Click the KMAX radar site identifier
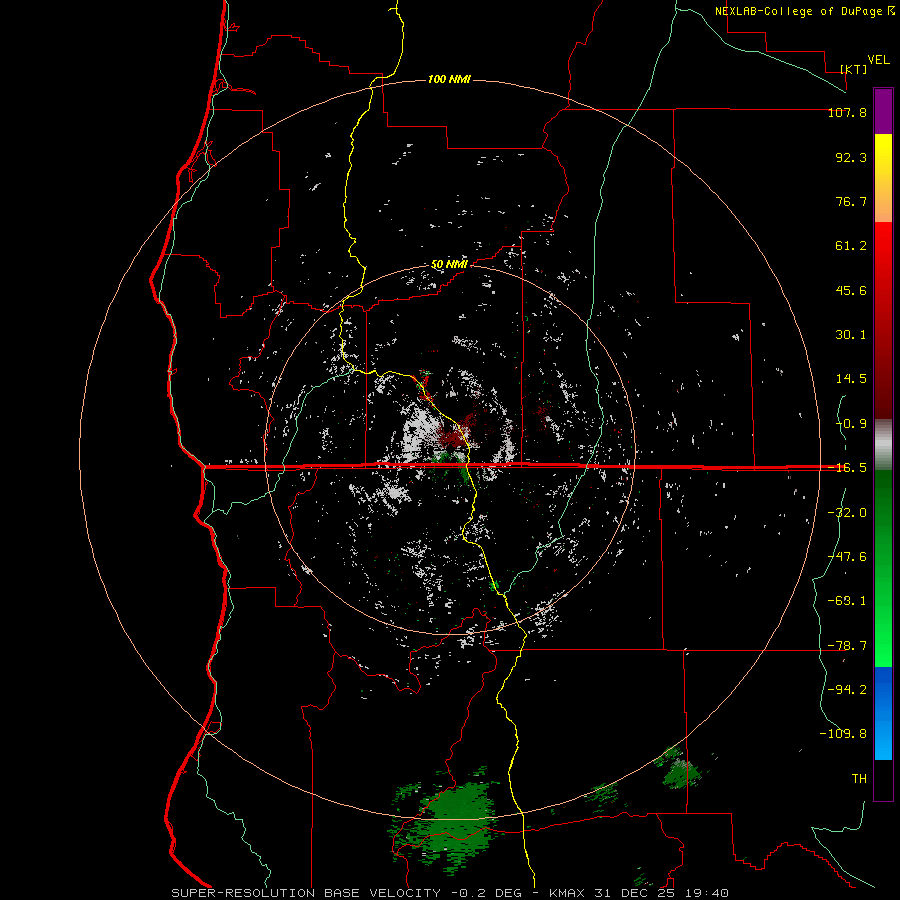This screenshot has height=900, width=900. coord(569,893)
